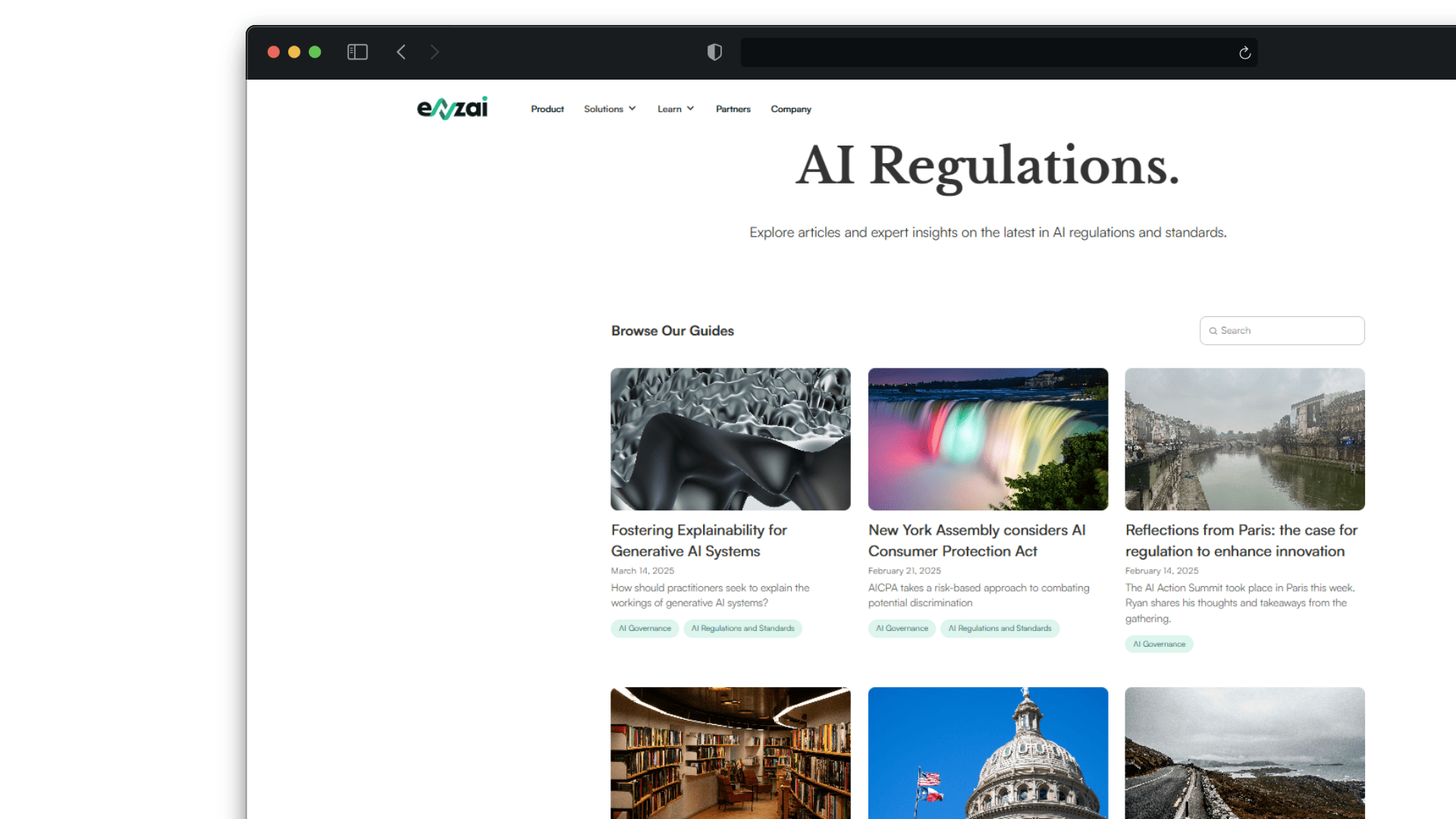Expand the Learn dropdown menu
Viewport: 1456px width, 819px height.
675,109
